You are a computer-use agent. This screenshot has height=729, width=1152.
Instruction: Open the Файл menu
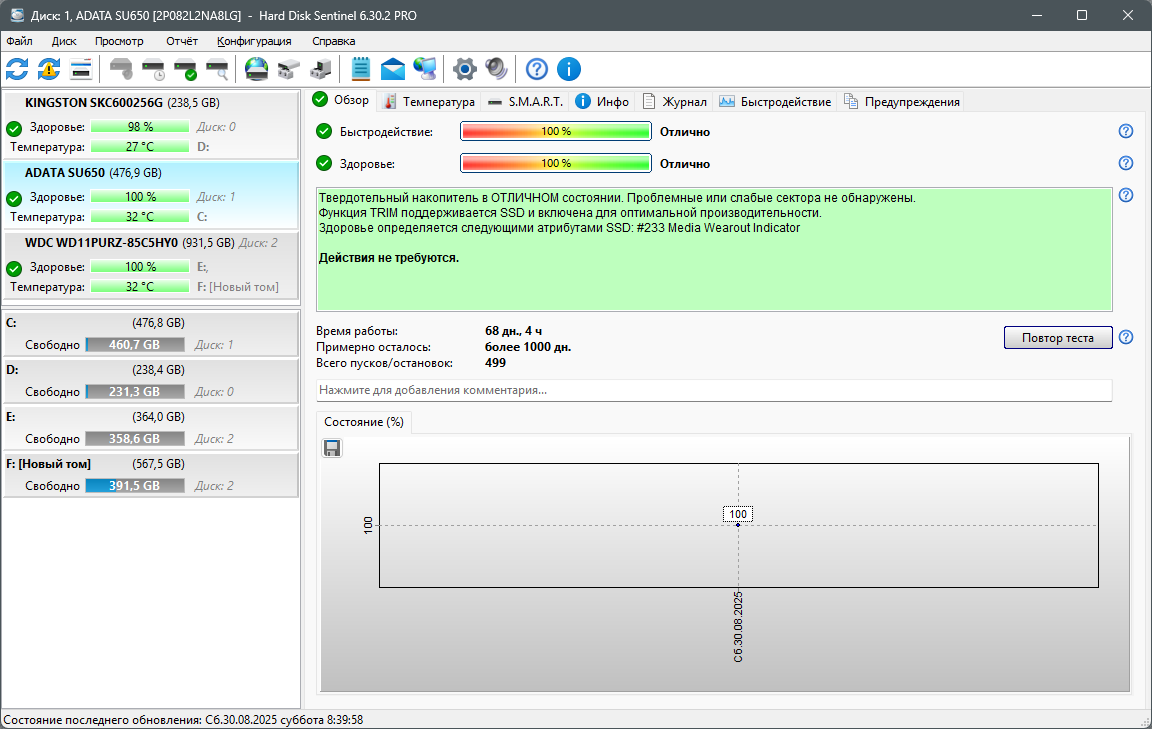coord(19,41)
